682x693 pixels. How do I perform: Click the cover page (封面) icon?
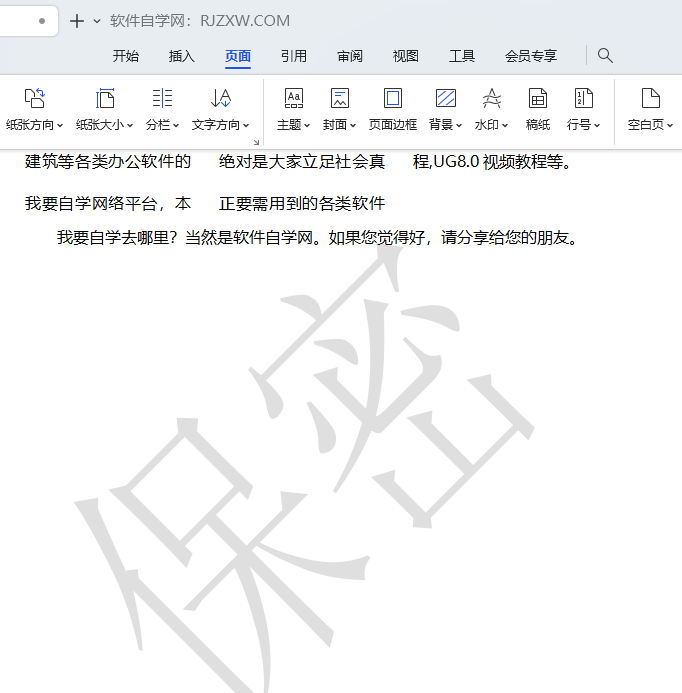click(340, 98)
